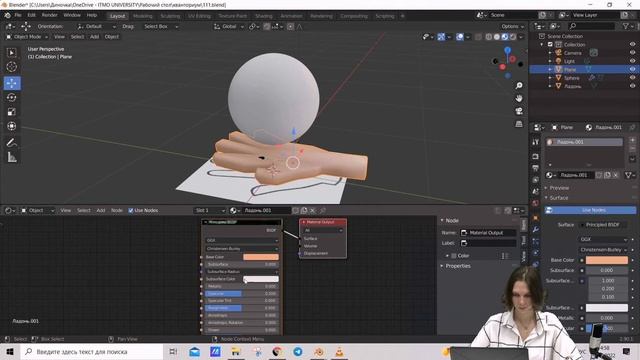Viewport: 640px width, 360px height.
Task: Open the Drag Select Box dropdown
Action: pyautogui.click(x=161, y=27)
